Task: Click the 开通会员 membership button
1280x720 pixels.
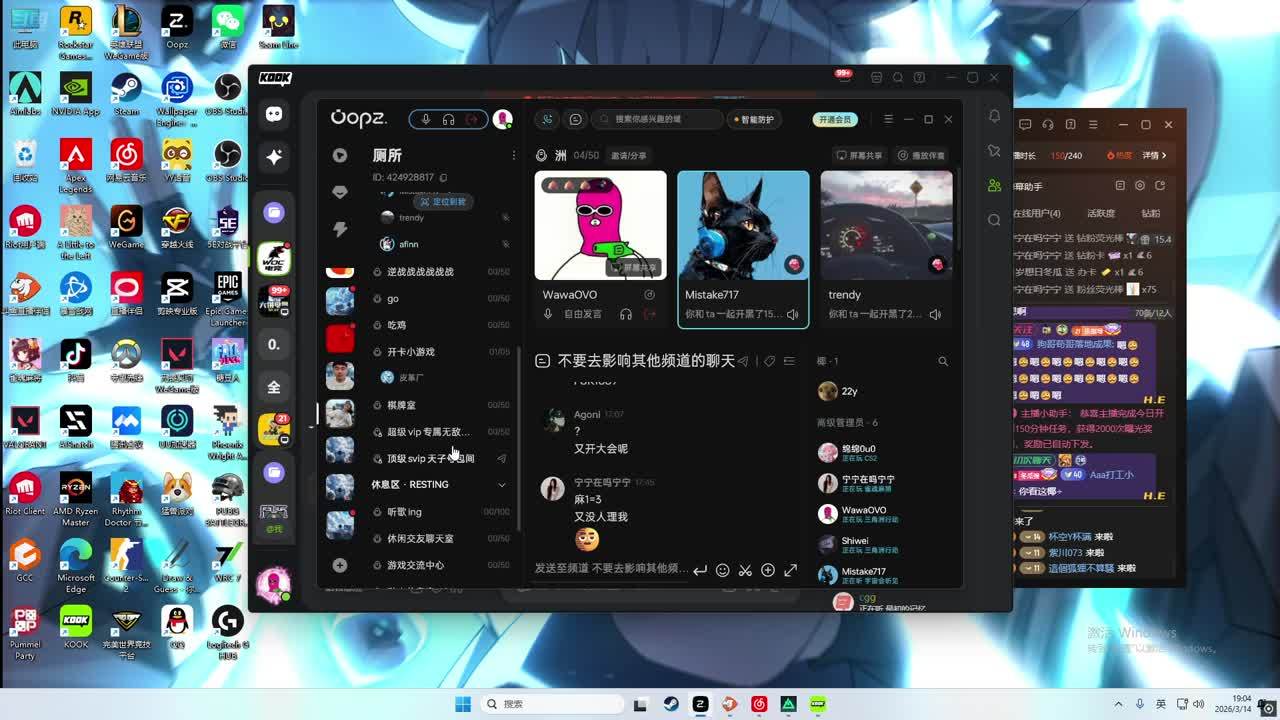Action: 835,119
